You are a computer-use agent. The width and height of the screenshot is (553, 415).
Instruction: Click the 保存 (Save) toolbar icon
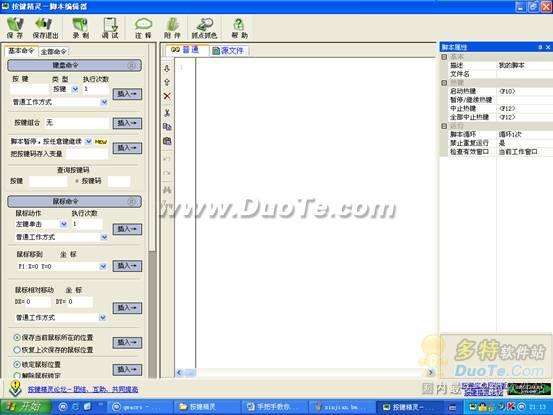[15, 28]
